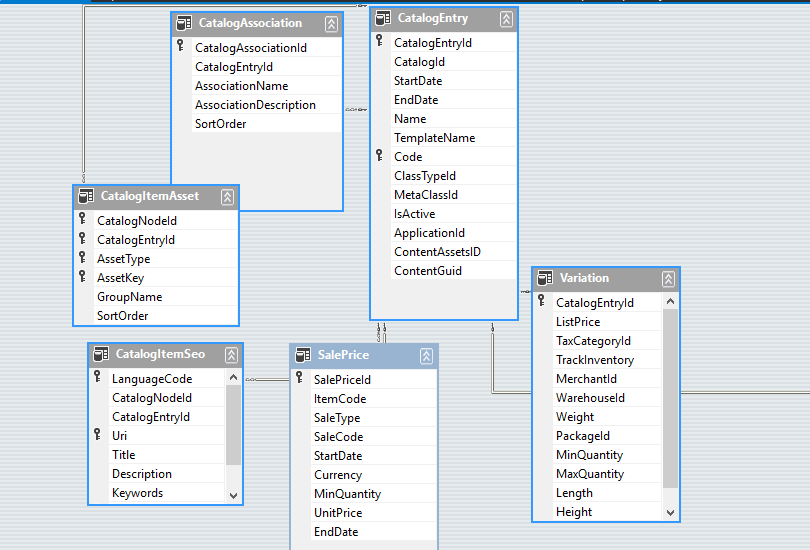Image resolution: width=810 pixels, height=550 pixels.
Task: Select the AssociationDescription column row
Action: (255, 105)
